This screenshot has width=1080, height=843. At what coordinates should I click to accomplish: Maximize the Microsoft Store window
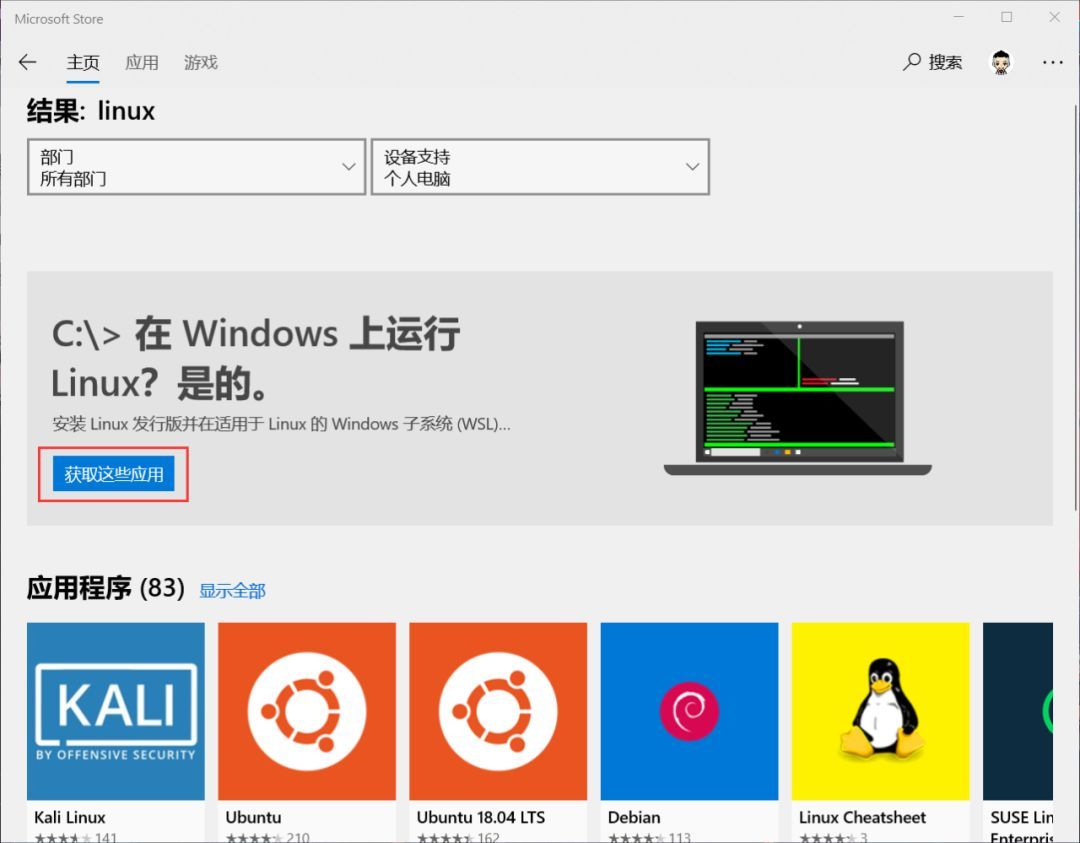(x=1006, y=17)
